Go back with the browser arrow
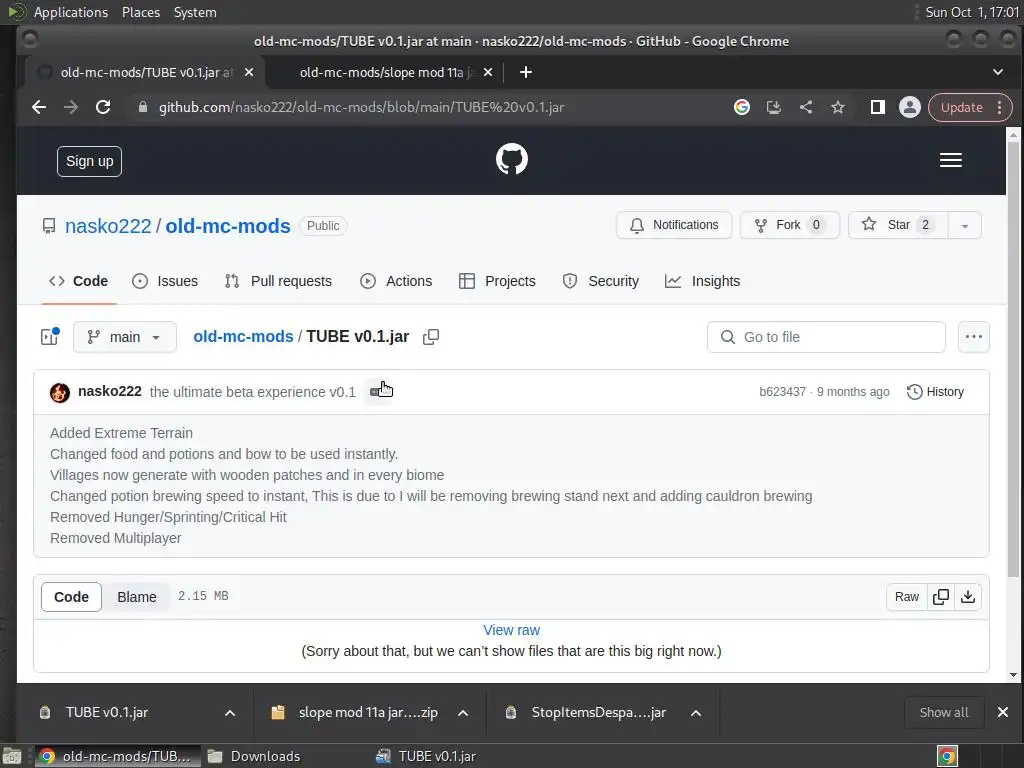 pos(39,107)
